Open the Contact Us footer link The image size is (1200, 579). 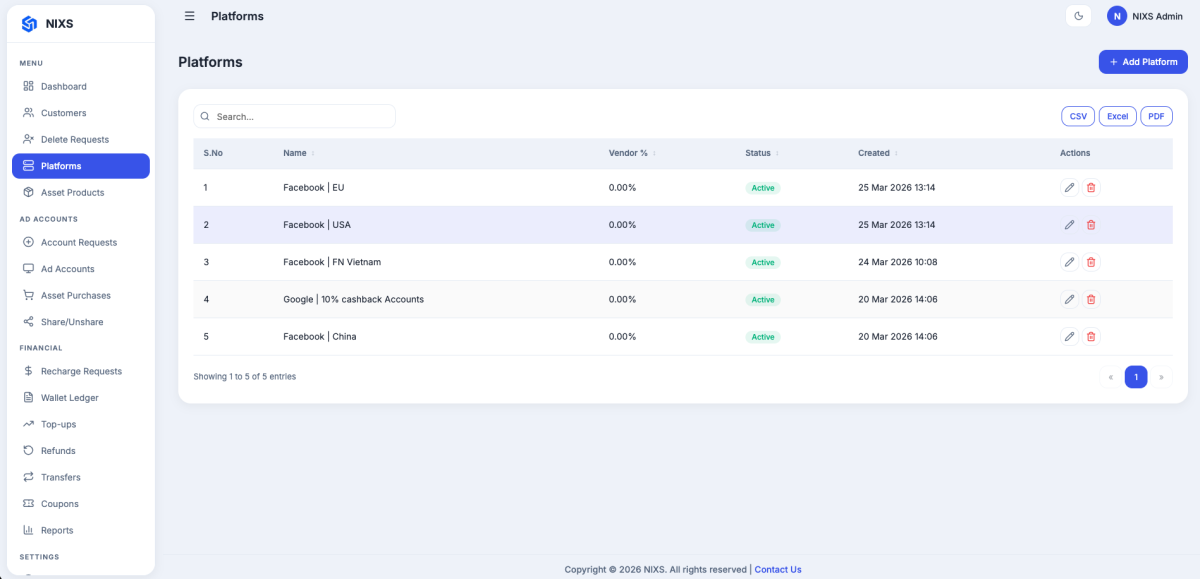778,570
